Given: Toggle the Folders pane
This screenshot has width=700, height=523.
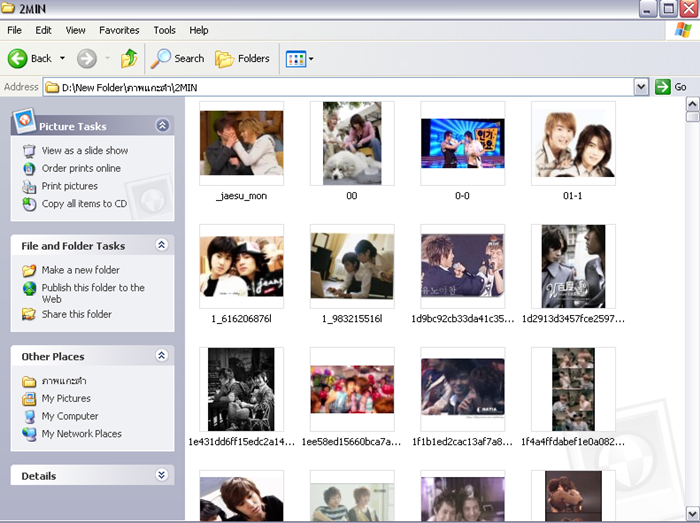Looking at the screenshot, I should pyautogui.click(x=242, y=58).
